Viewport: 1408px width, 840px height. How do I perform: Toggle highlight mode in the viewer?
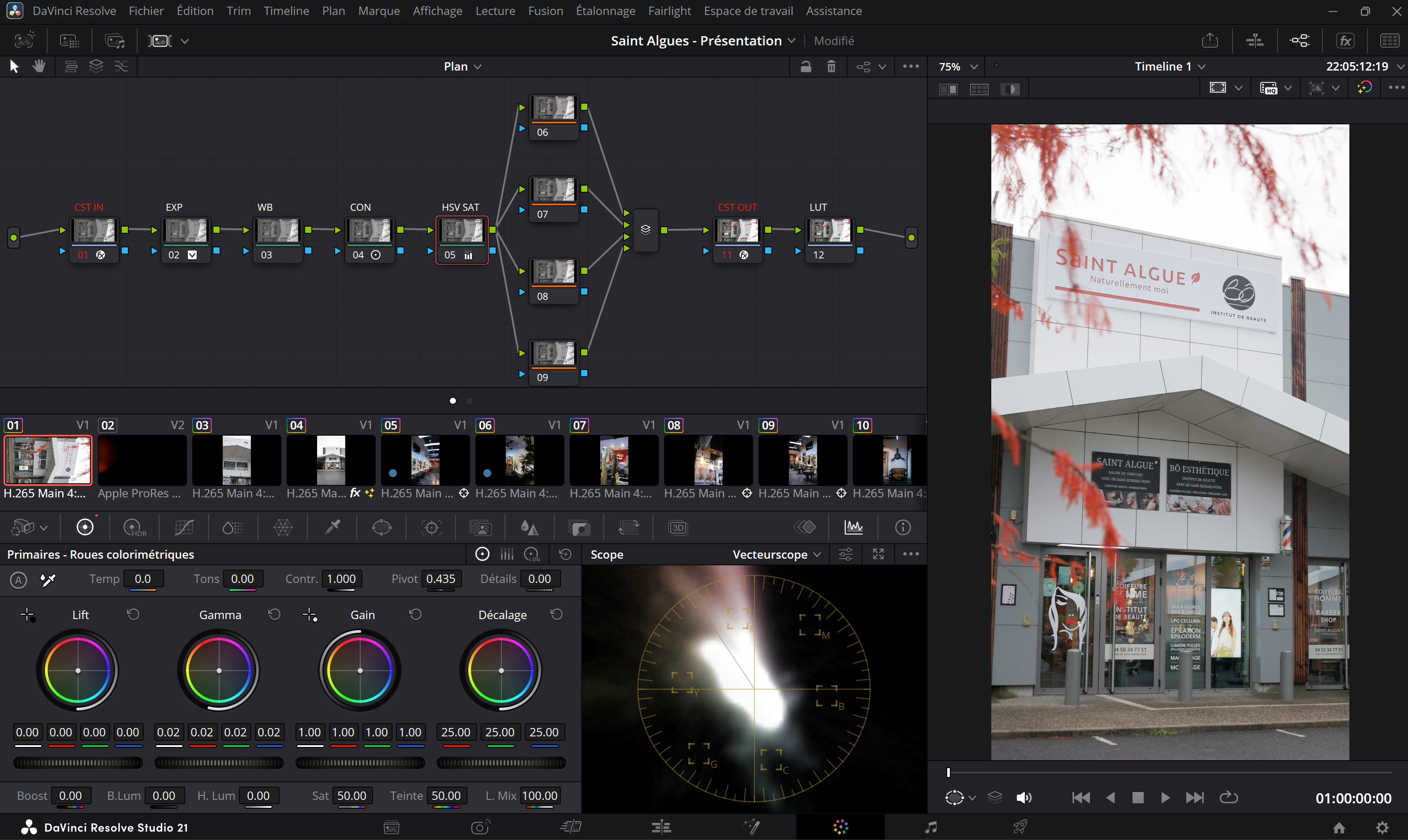(1010, 89)
